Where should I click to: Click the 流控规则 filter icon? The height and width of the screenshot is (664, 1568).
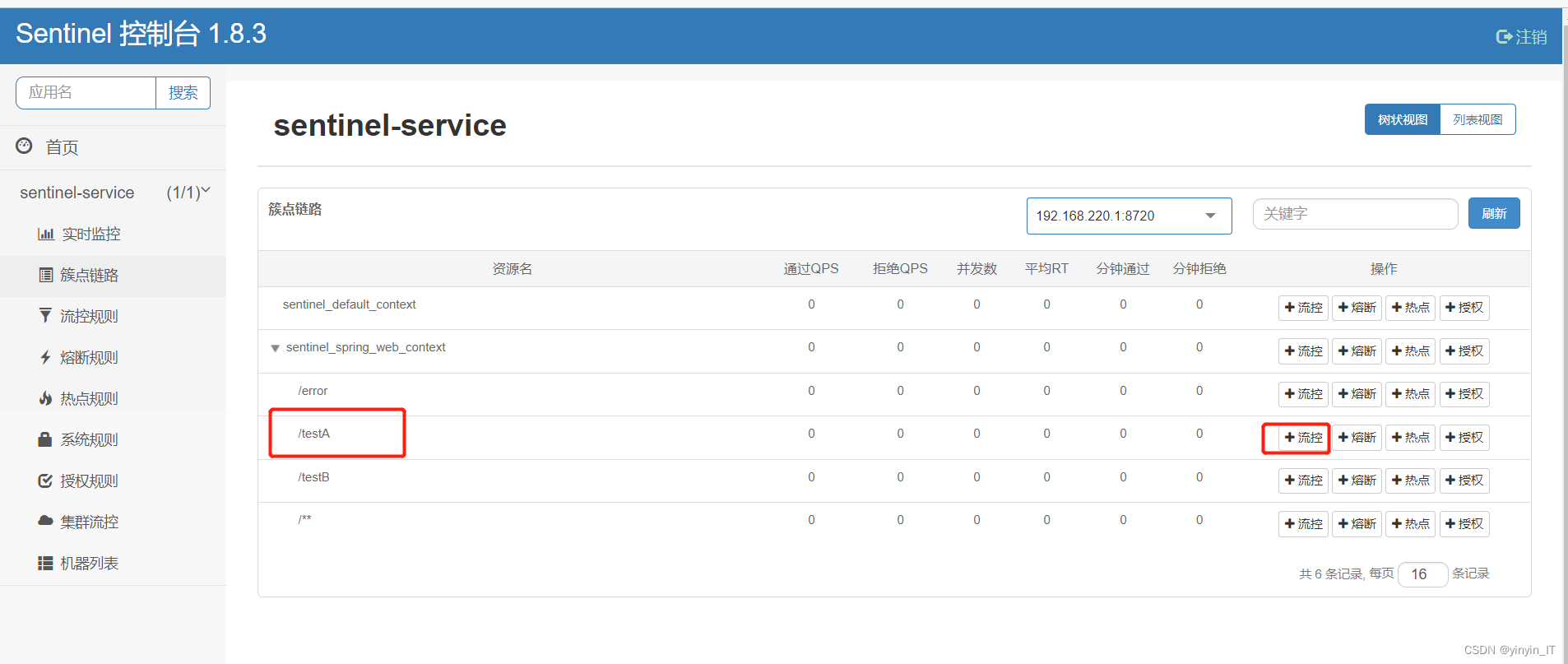45,315
